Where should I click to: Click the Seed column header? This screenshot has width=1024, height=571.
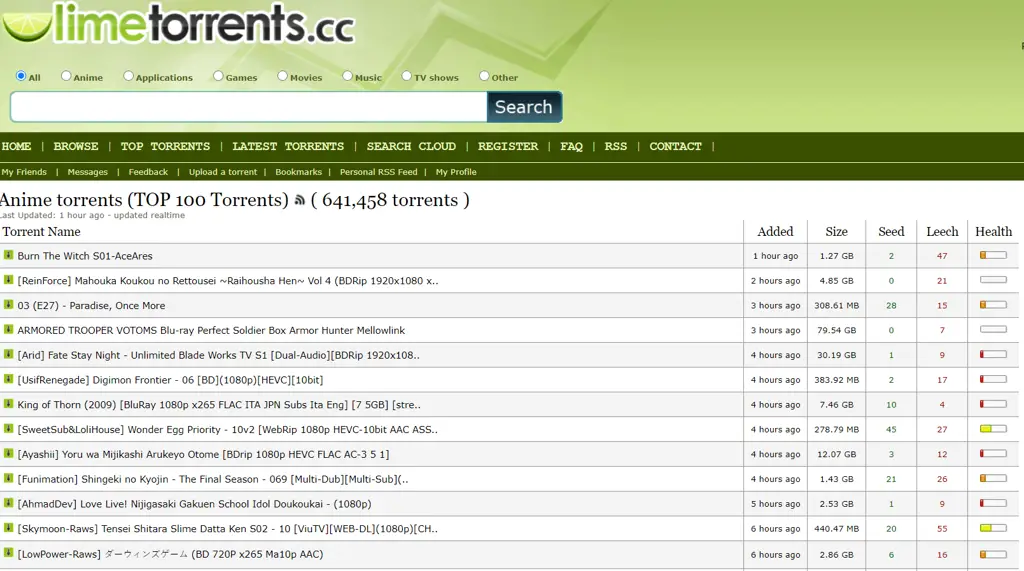891,231
